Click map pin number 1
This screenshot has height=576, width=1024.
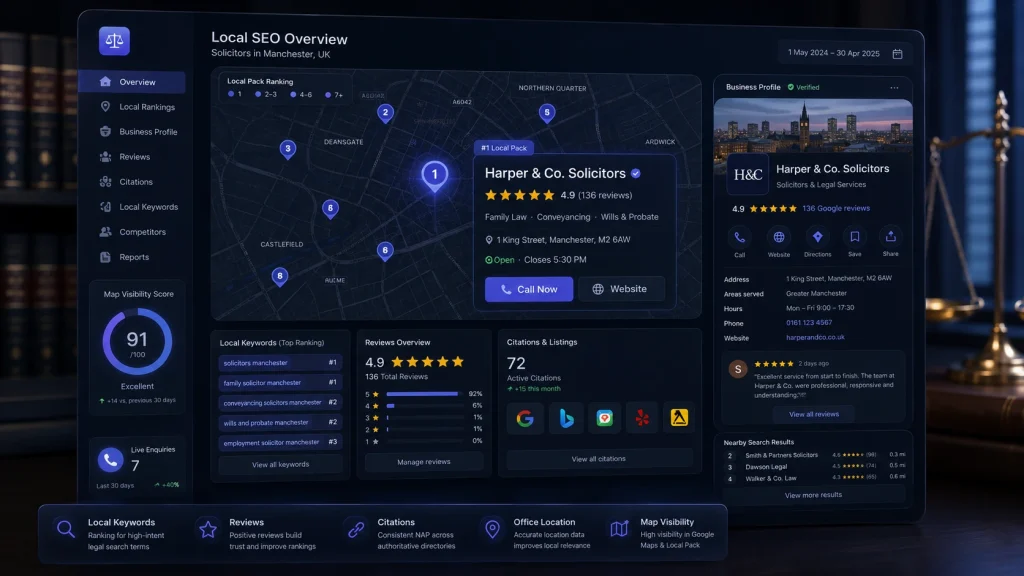[434, 176]
